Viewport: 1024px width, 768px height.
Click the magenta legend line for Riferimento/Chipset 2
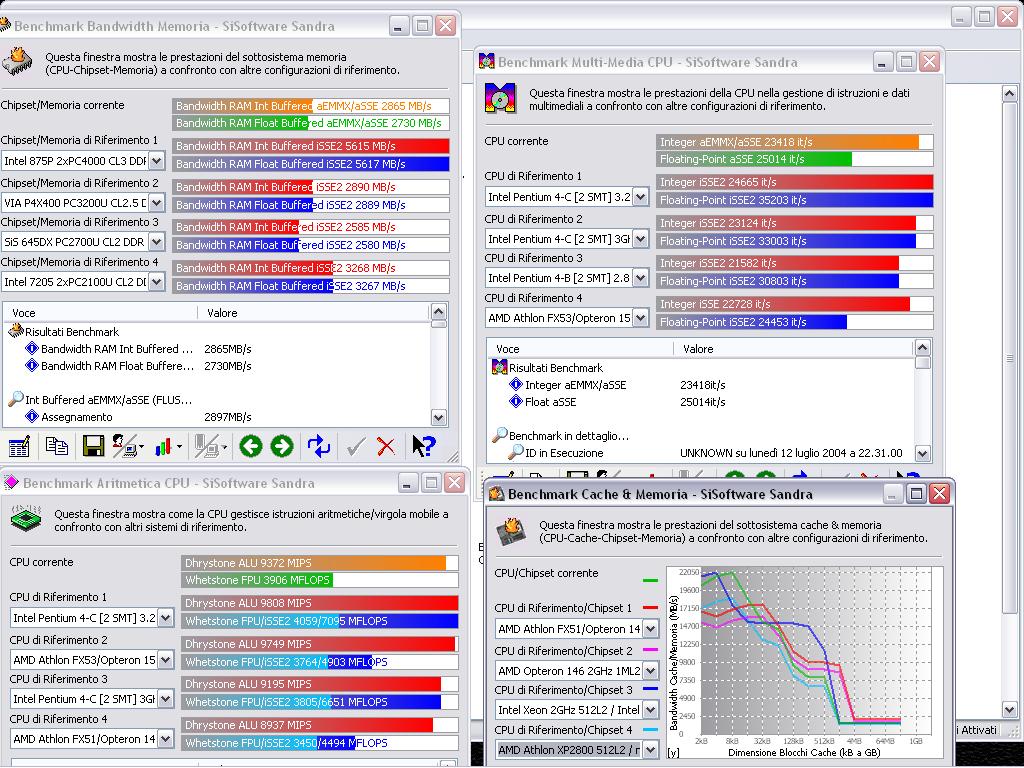pyautogui.click(x=650, y=650)
